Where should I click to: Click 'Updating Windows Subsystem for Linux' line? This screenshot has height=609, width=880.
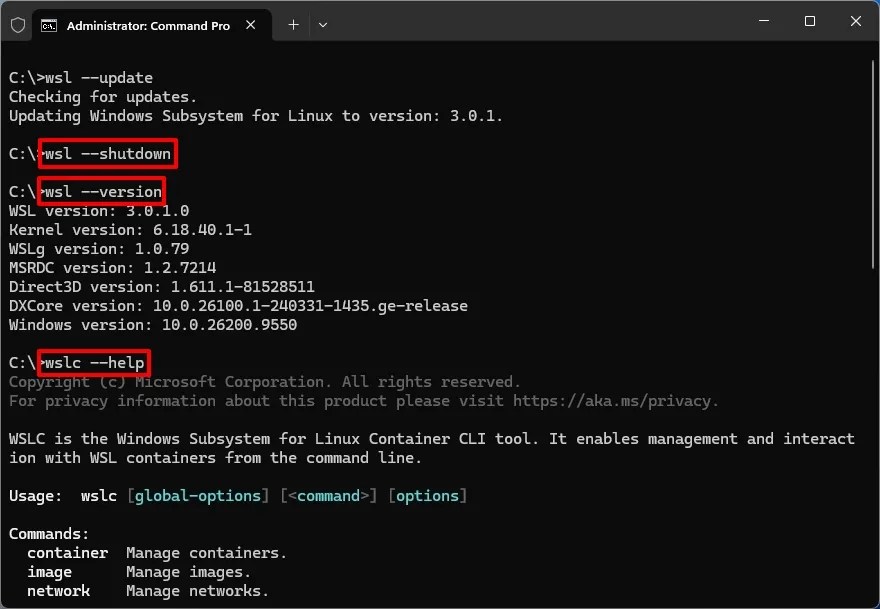coord(255,116)
